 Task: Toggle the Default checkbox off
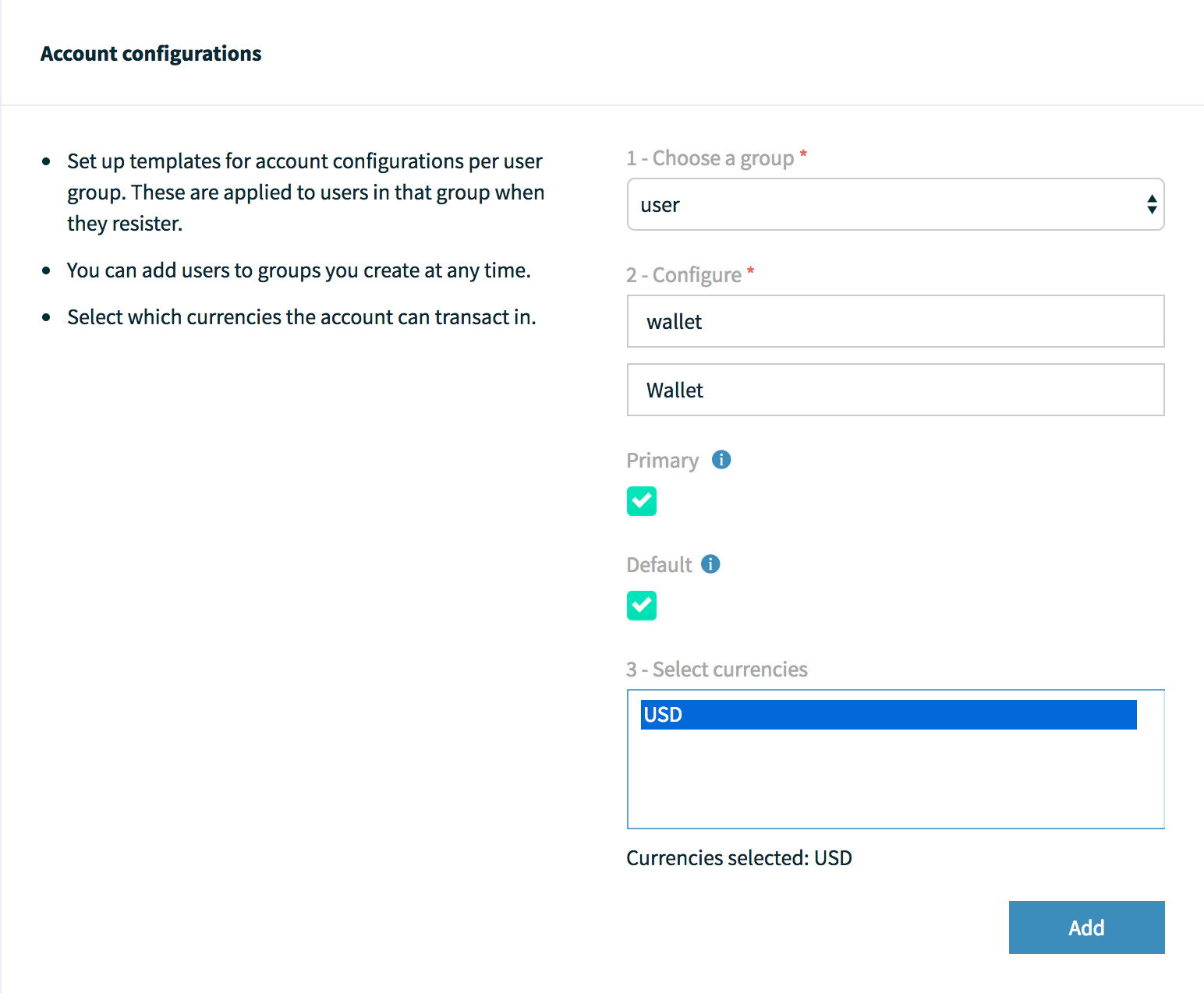click(642, 606)
